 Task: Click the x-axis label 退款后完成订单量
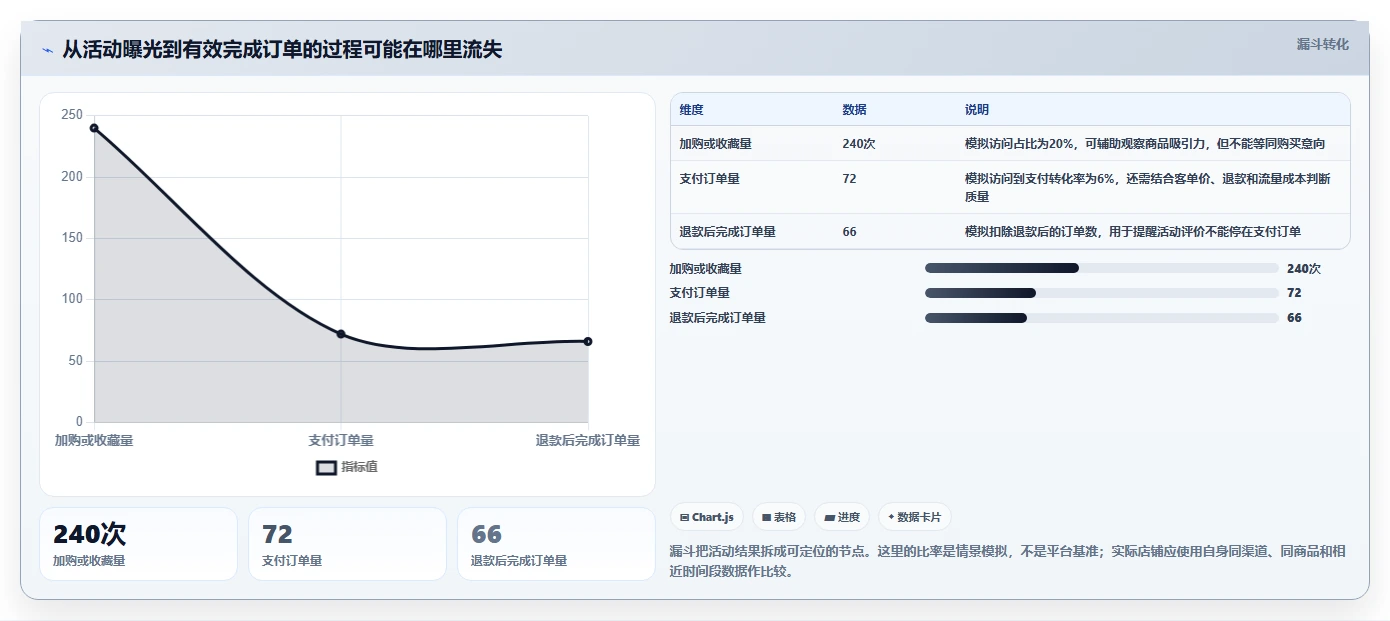(588, 440)
